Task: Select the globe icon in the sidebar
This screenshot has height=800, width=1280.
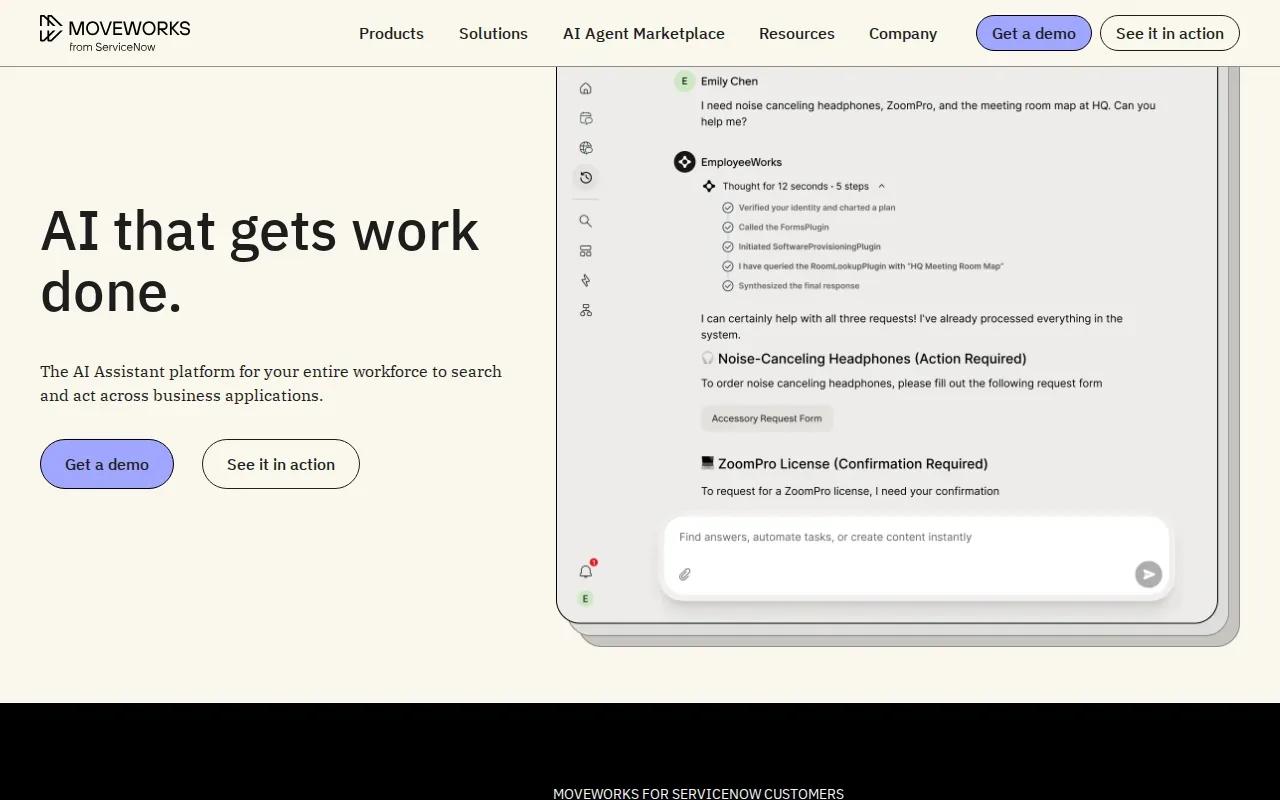Action: pos(586,148)
